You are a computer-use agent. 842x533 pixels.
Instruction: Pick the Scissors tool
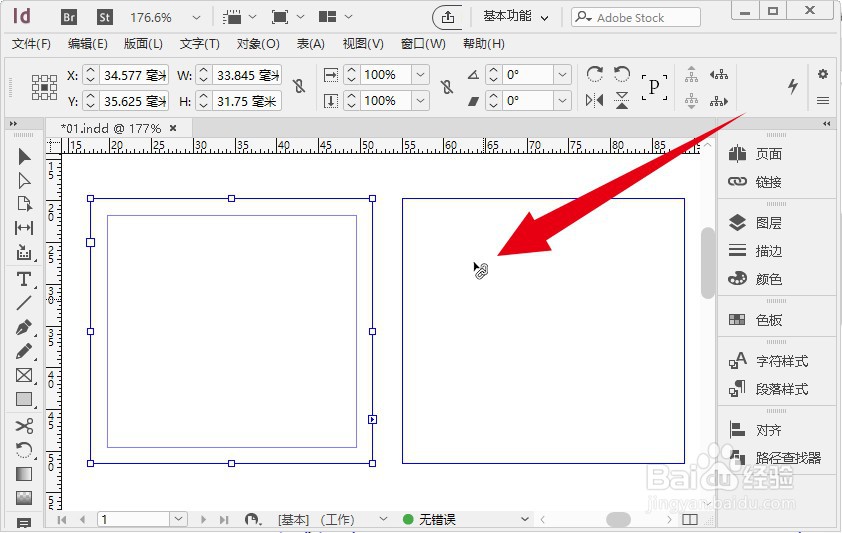24,426
